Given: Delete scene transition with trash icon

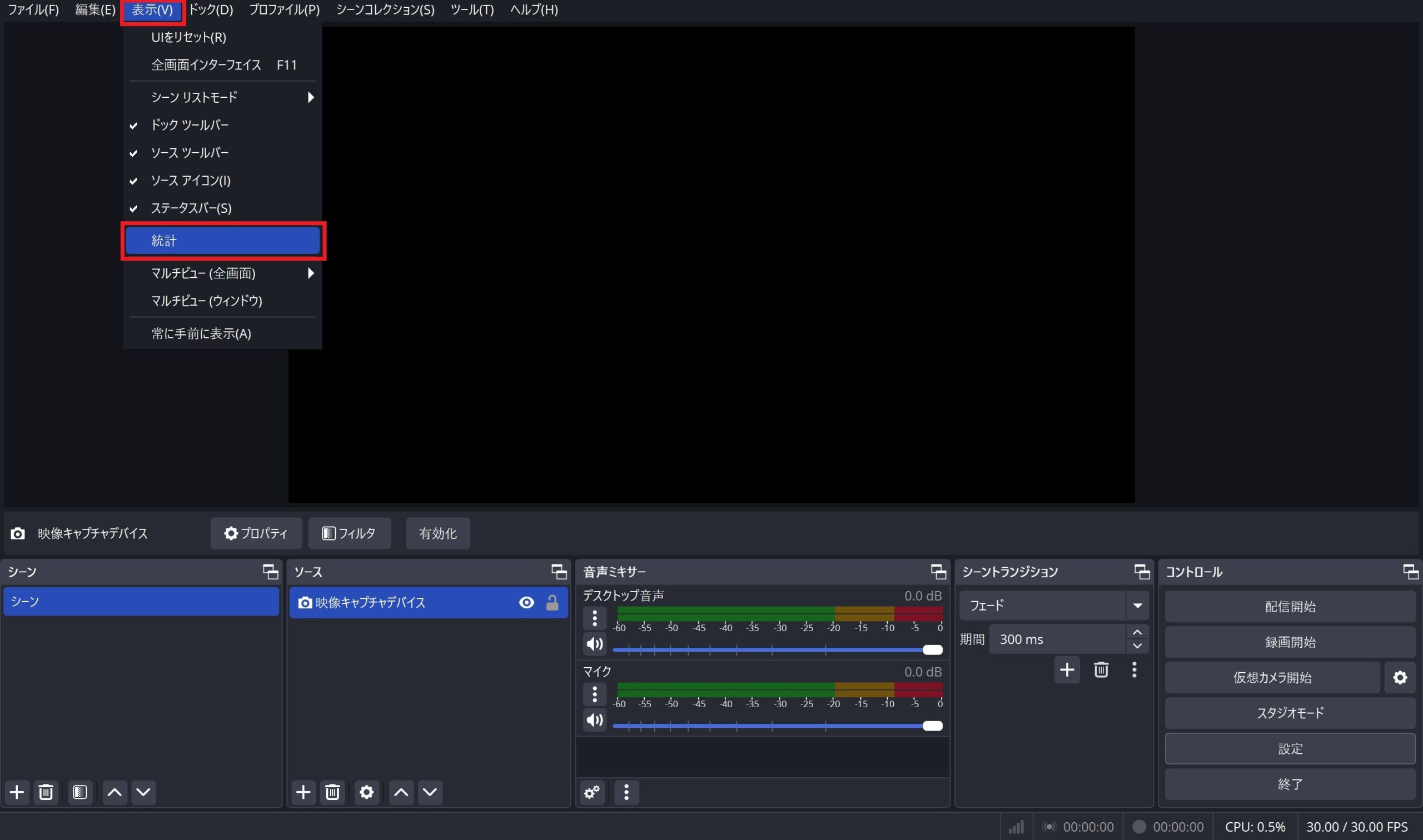Looking at the screenshot, I should click(1101, 669).
